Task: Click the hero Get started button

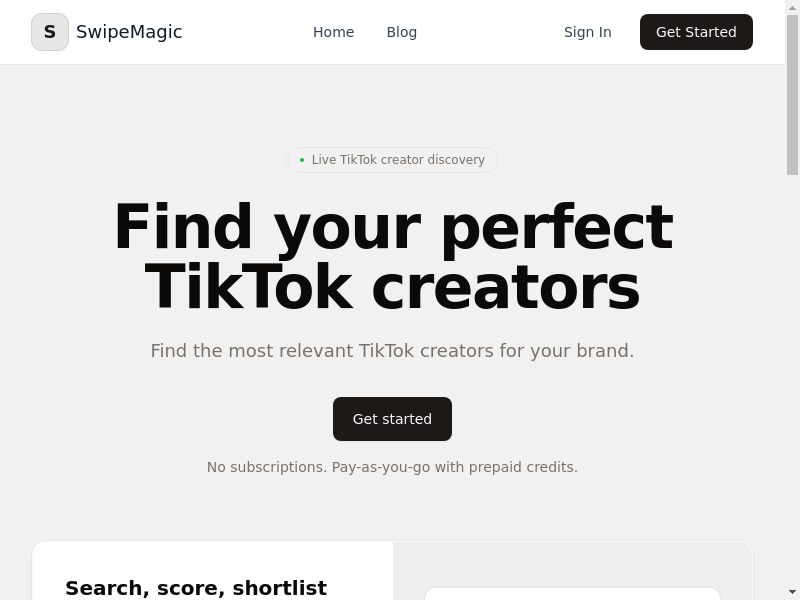Action: point(392,419)
